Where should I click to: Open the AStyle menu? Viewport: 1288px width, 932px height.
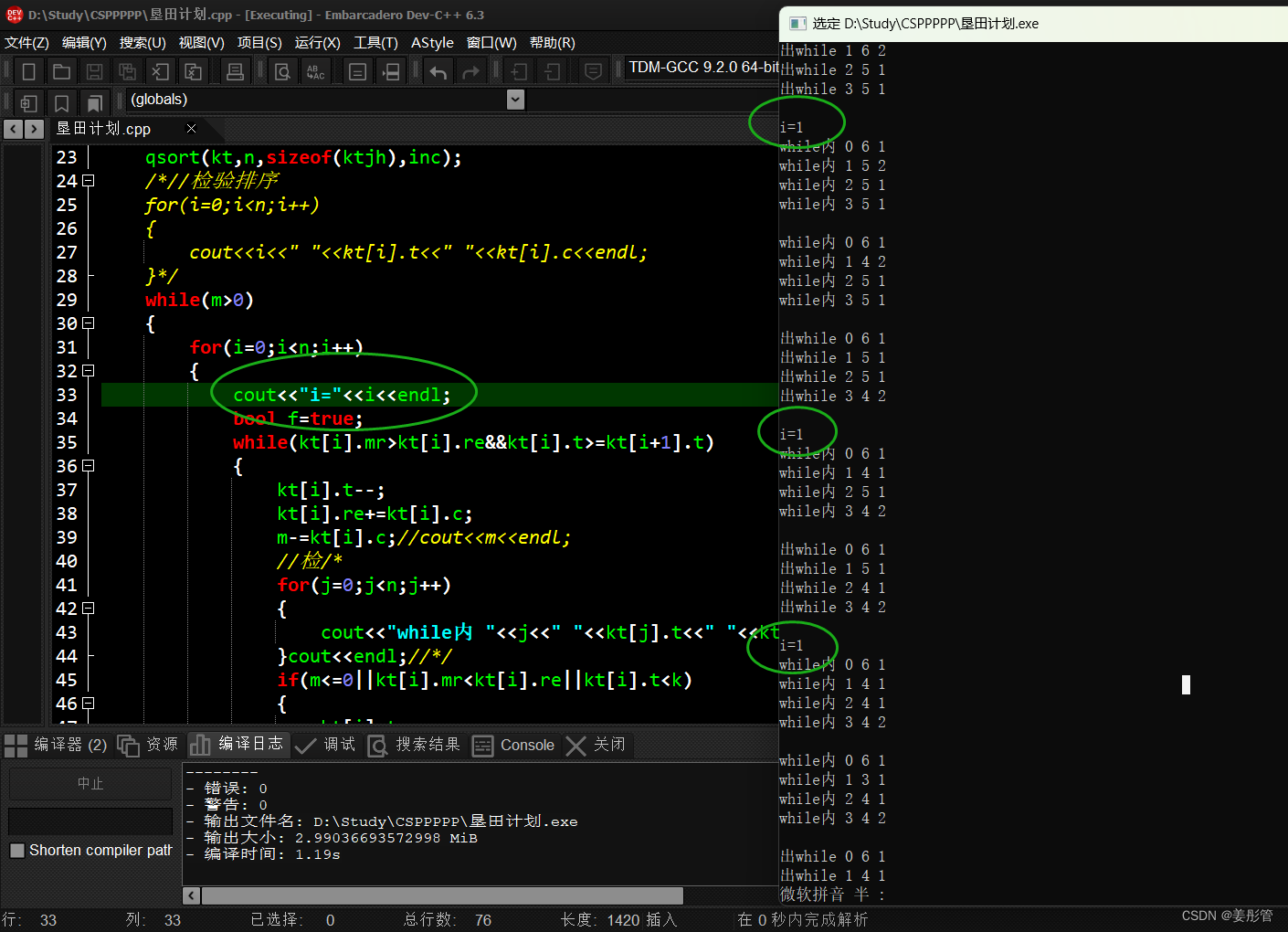(x=432, y=43)
